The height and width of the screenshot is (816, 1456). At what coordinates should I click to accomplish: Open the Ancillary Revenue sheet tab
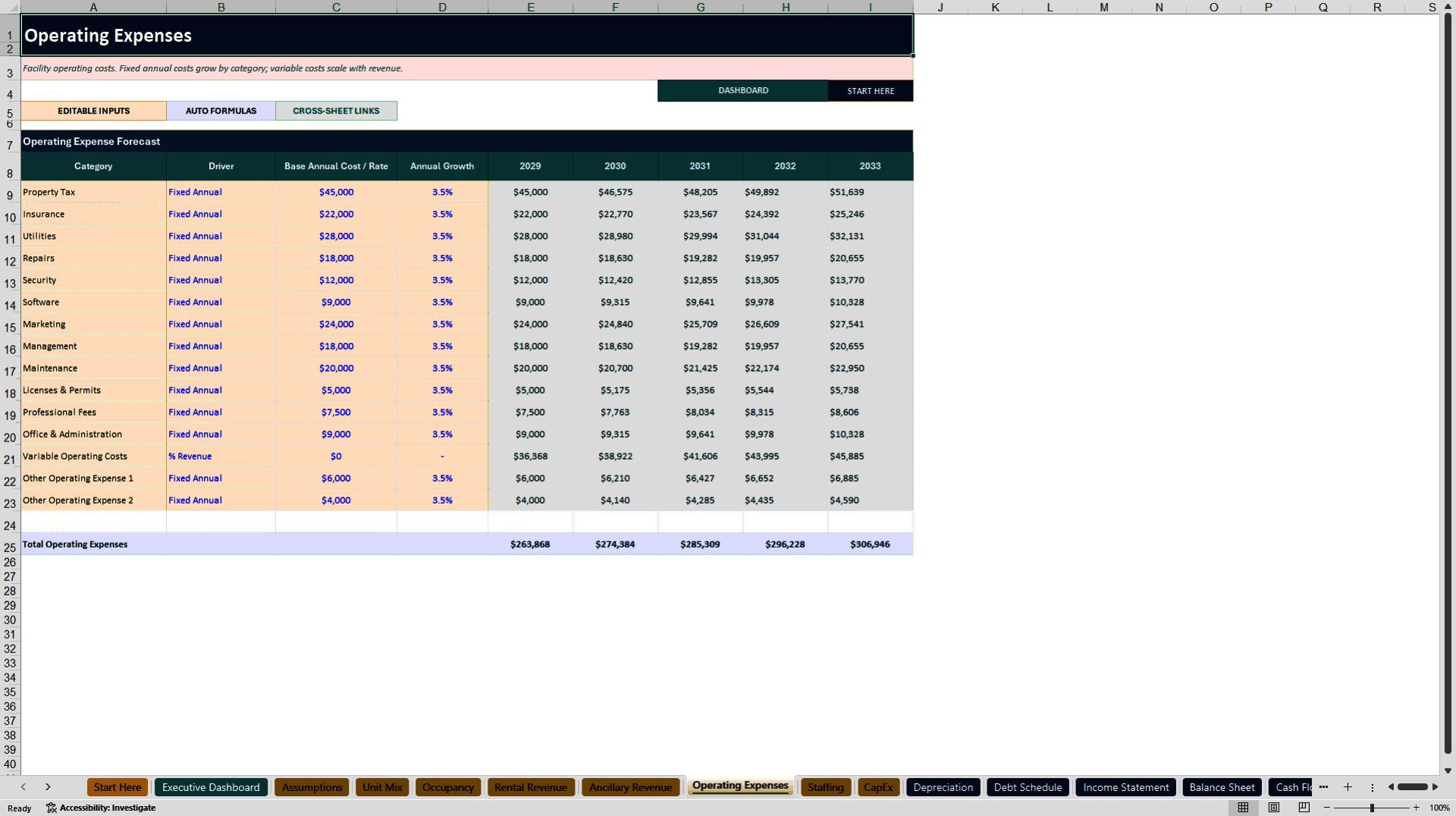coord(631,787)
